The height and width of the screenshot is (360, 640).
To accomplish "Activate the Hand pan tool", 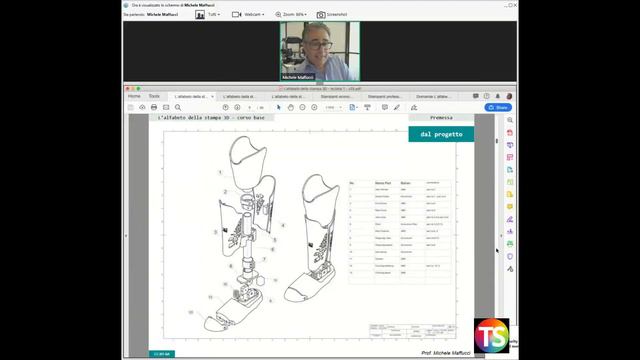I will click(291, 107).
